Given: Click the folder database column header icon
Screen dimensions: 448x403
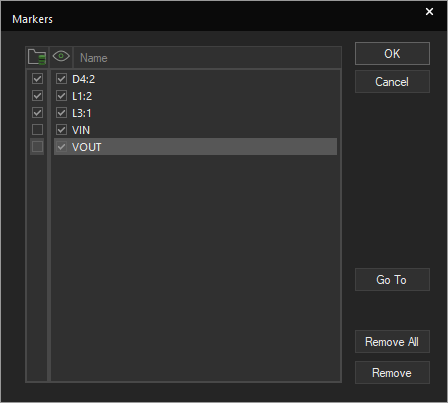Looking at the screenshot, I should 37,57.
